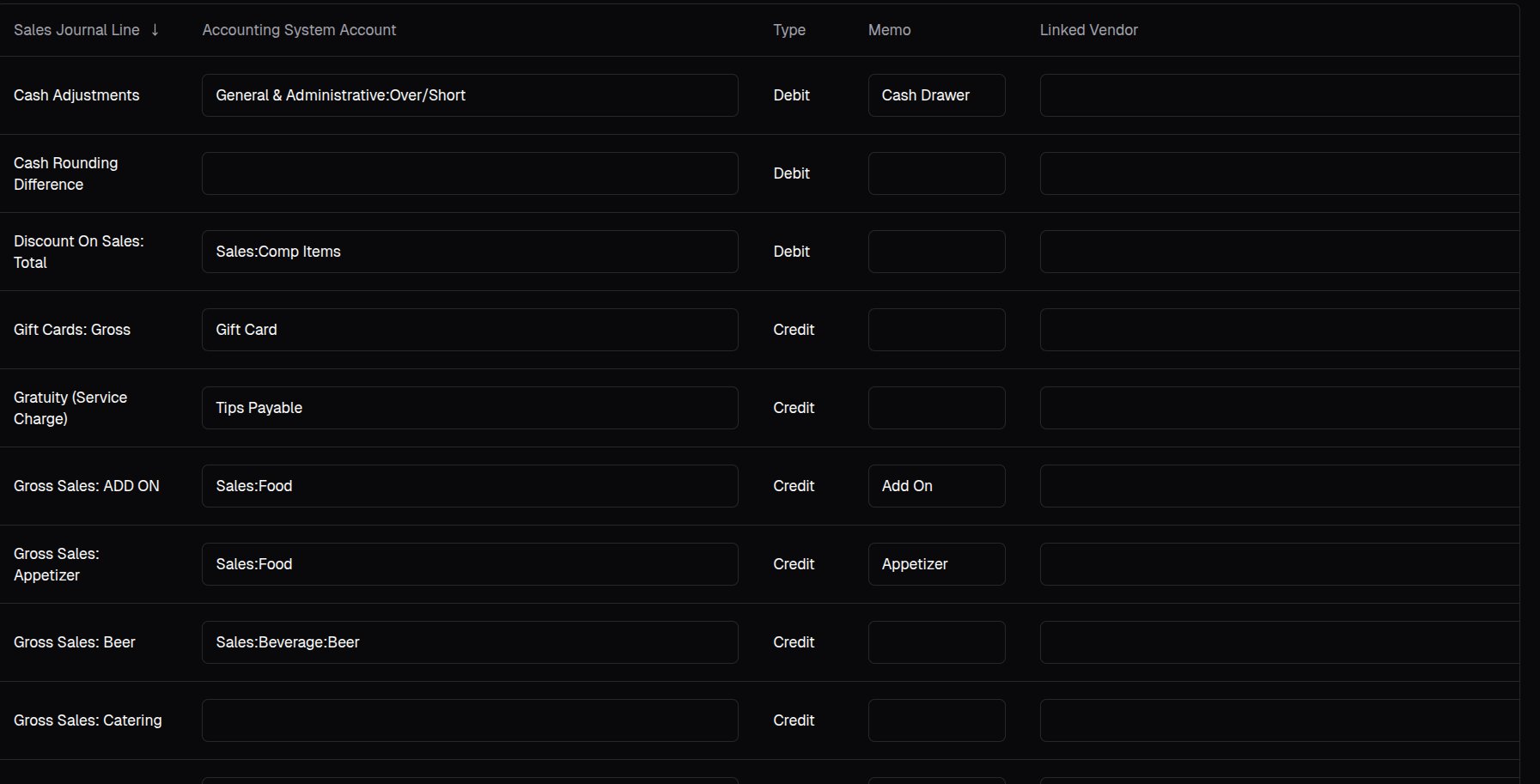Click memo field for Discount On Sales: Total
1540x784 pixels.
(936, 252)
